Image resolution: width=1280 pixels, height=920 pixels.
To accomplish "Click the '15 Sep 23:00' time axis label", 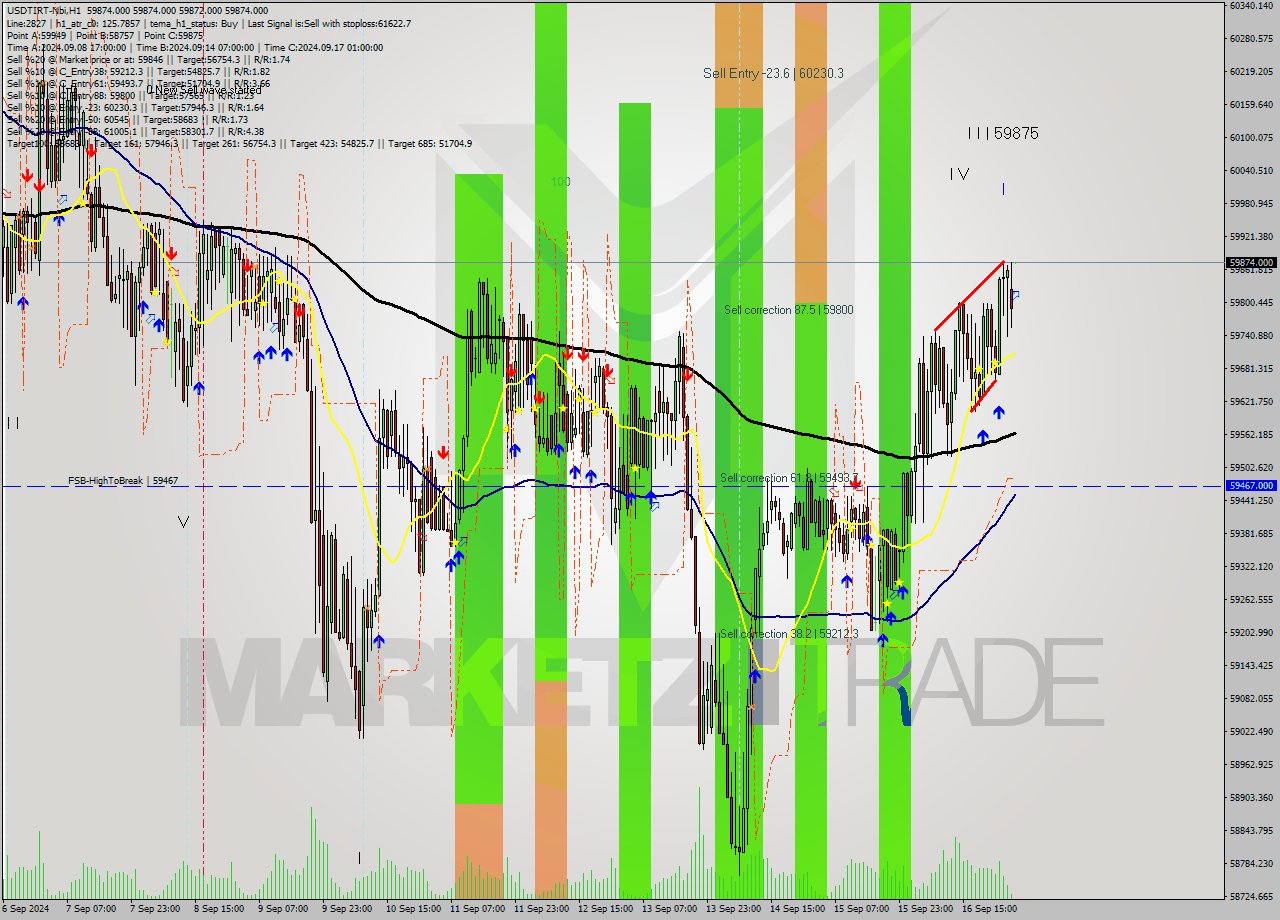I will tap(925, 909).
